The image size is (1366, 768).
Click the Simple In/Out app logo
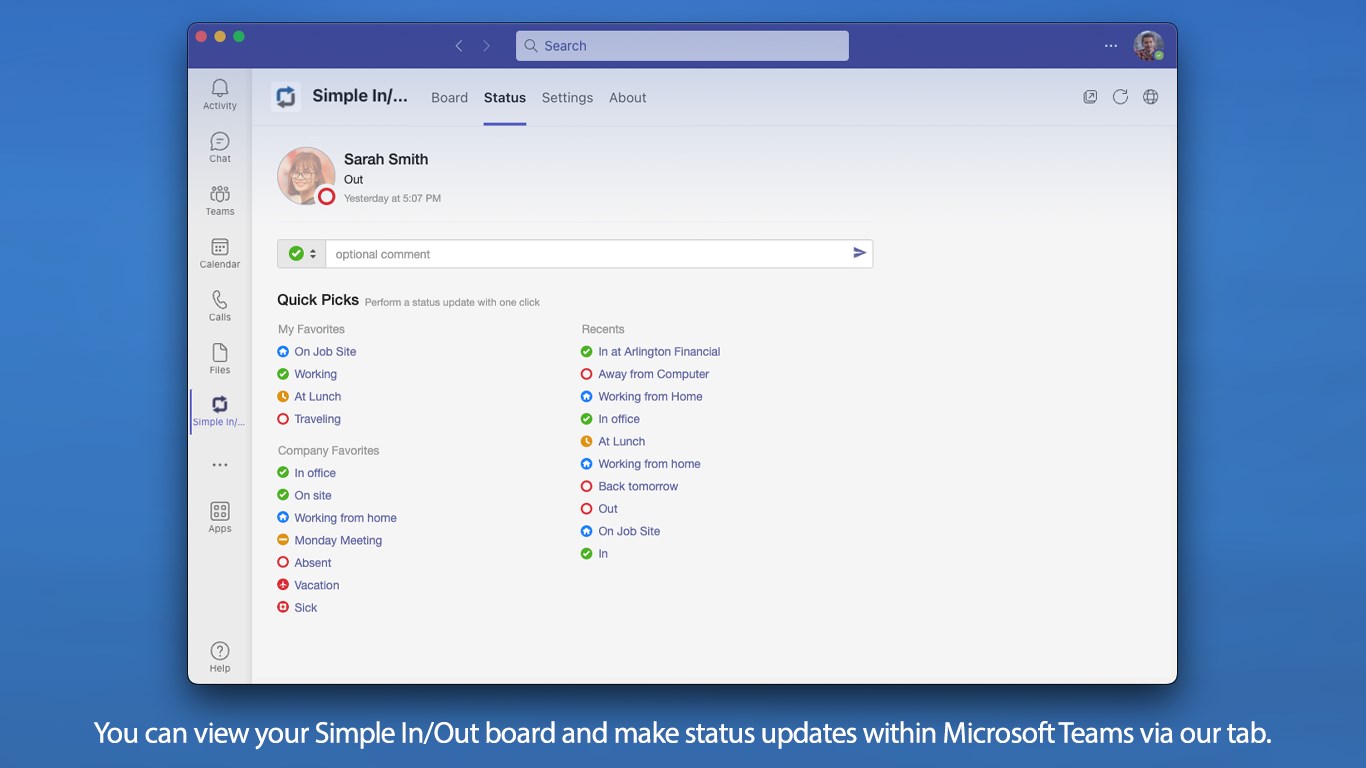286,97
